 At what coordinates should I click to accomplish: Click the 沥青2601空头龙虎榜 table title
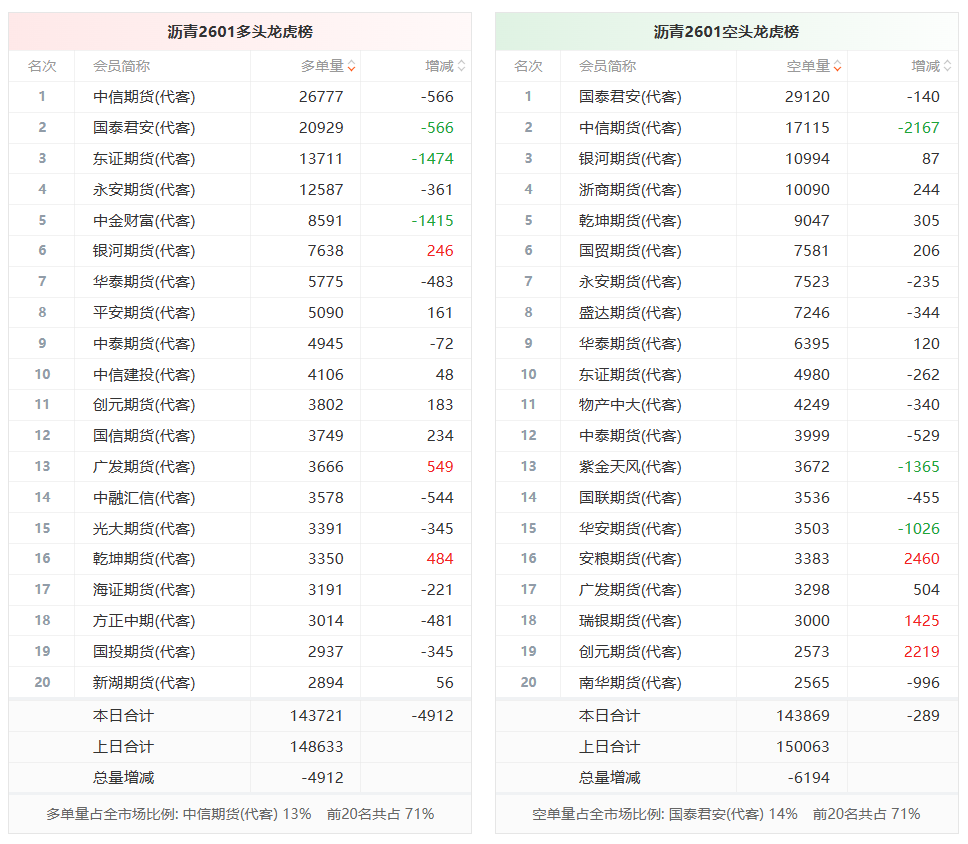click(x=726, y=31)
